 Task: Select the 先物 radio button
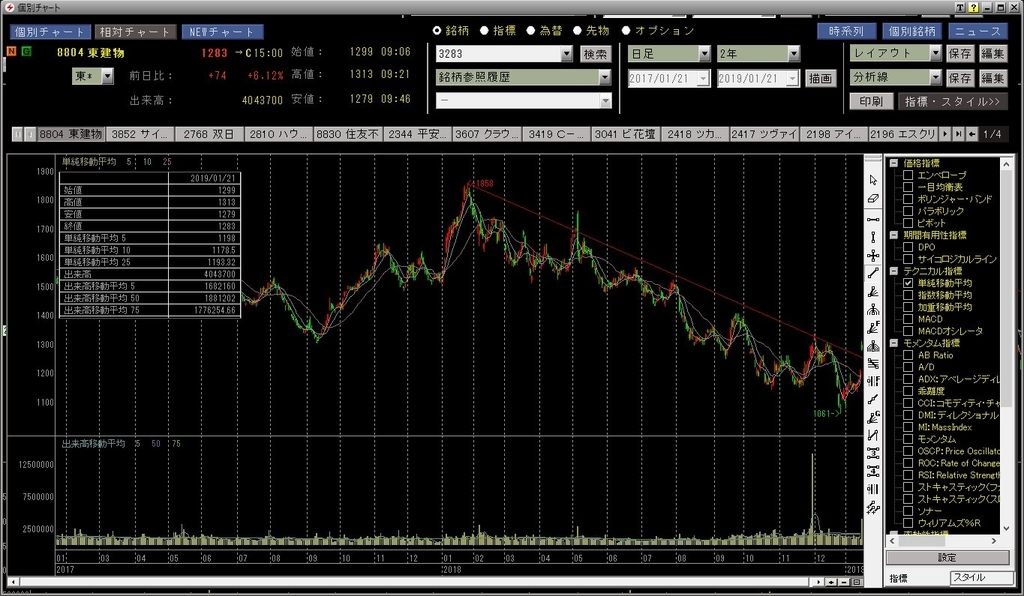[x=577, y=31]
